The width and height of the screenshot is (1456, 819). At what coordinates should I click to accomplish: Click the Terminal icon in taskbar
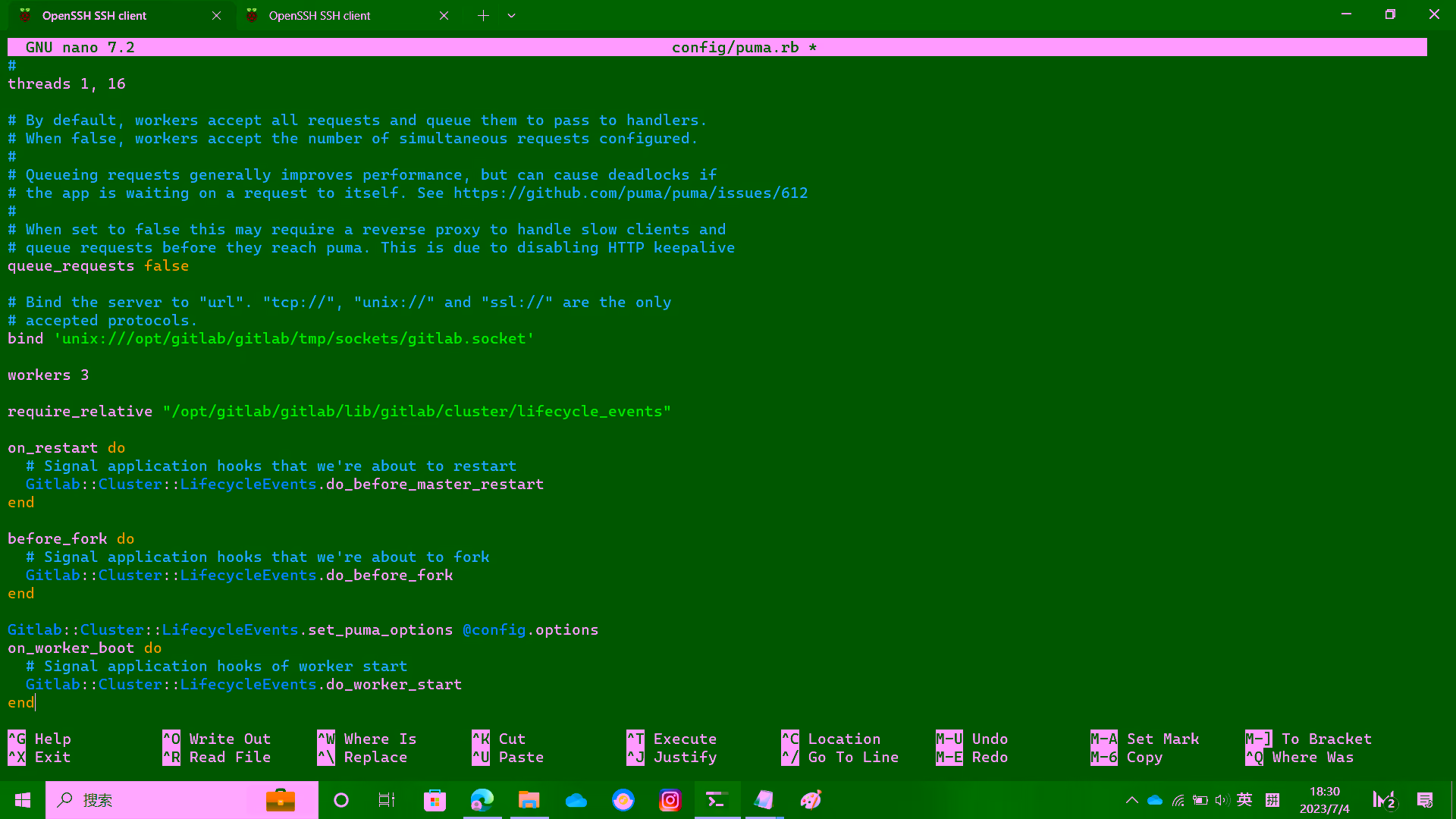pos(717,800)
